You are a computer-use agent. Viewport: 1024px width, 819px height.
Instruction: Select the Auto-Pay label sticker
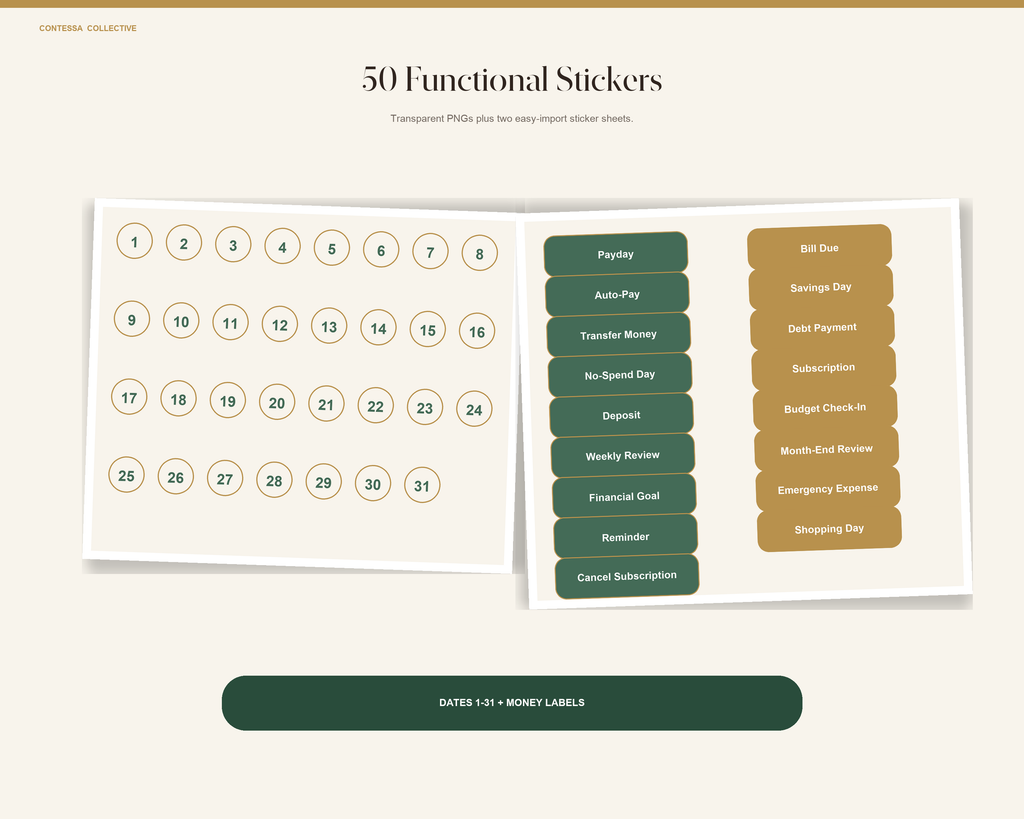(617, 295)
